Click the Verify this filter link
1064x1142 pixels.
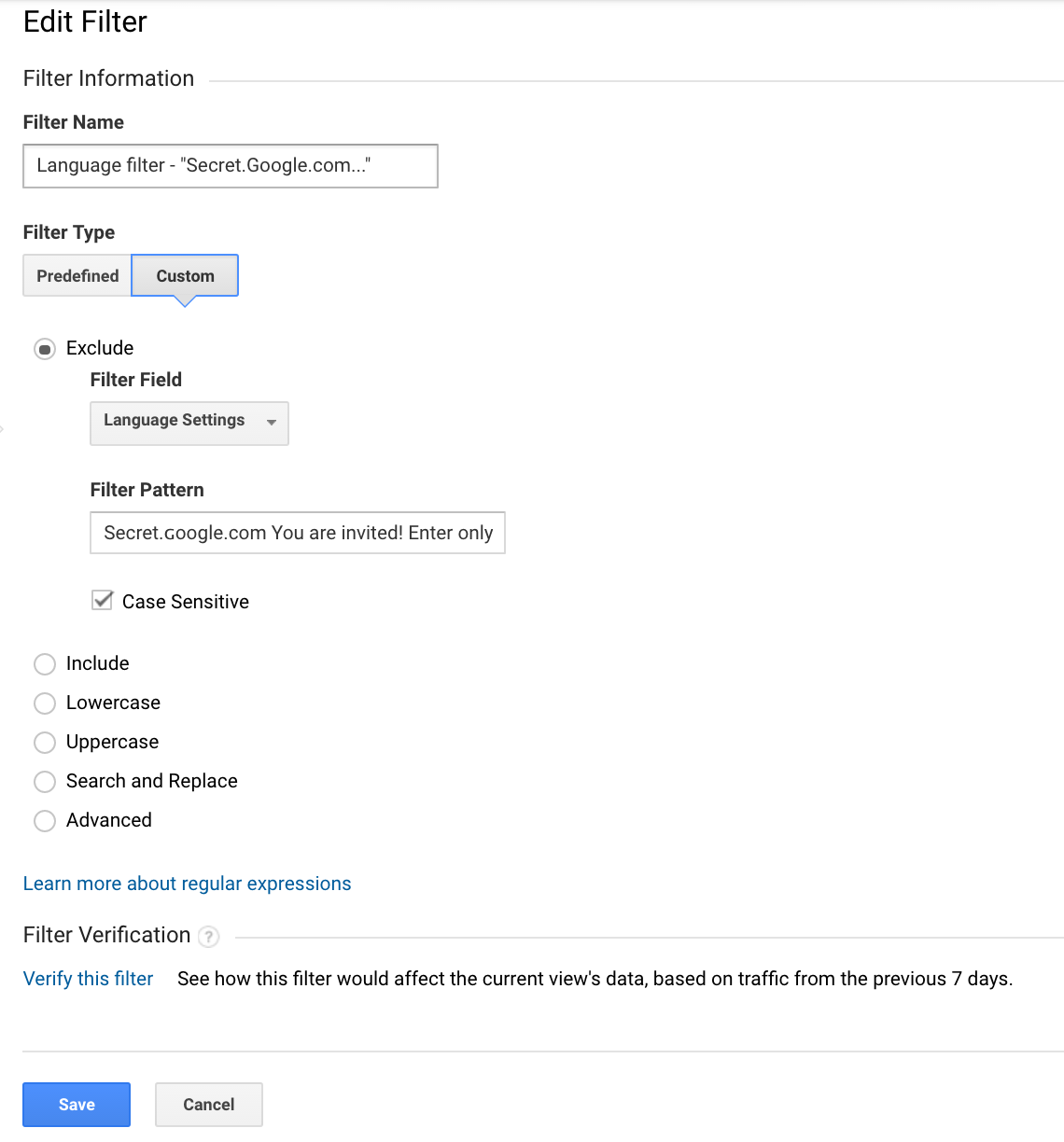coord(89,979)
